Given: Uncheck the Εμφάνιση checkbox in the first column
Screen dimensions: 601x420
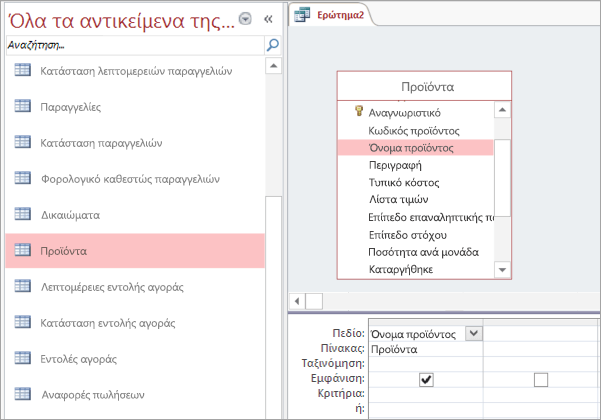Looking at the screenshot, I should [426, 380].
